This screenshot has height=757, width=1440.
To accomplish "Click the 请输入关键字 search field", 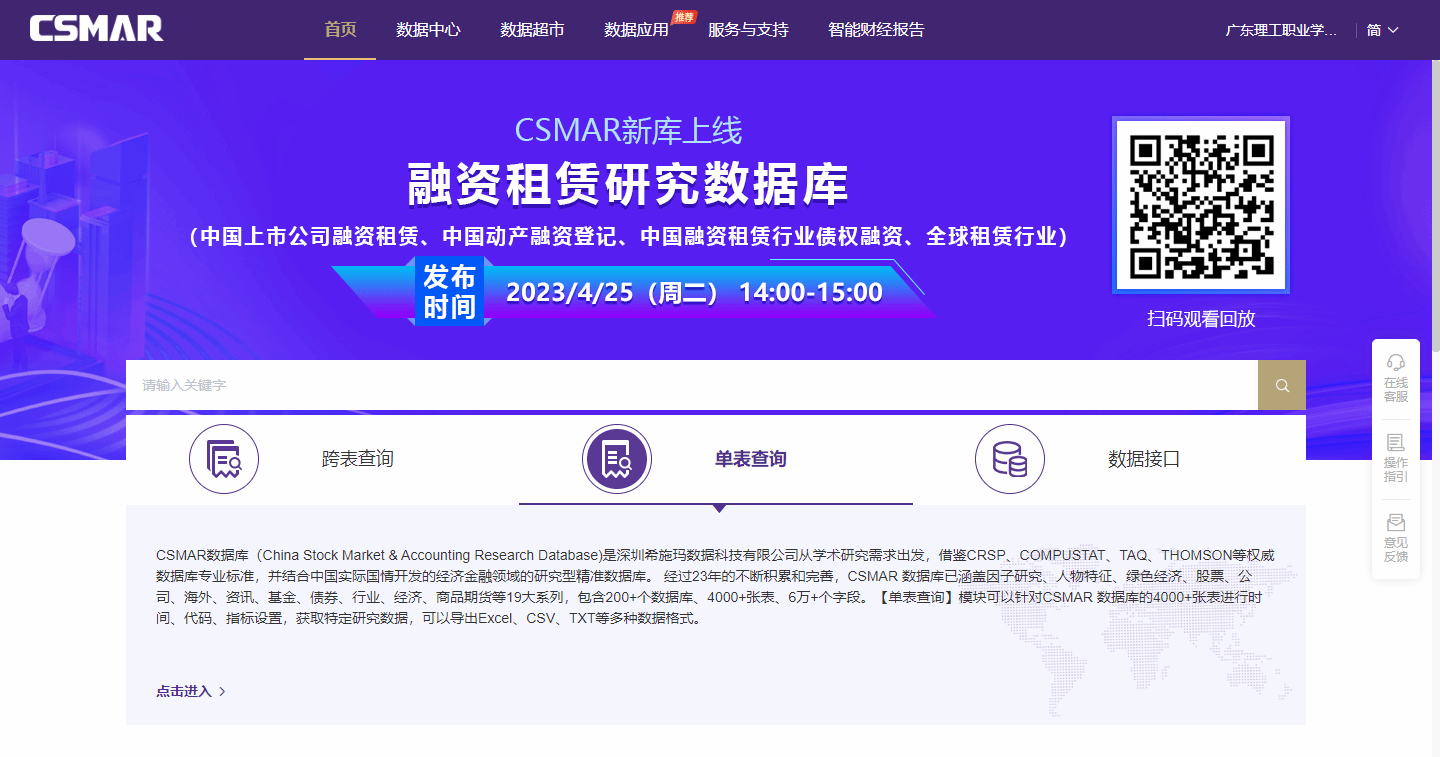I will coord(692,385).
